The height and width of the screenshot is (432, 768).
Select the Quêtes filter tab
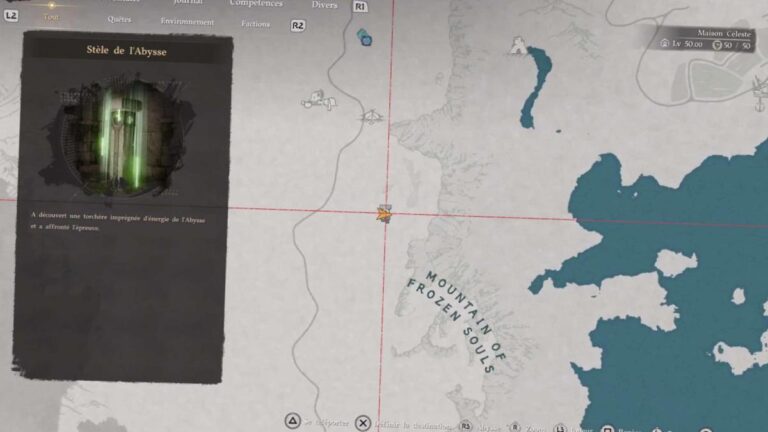coord(119,20)
